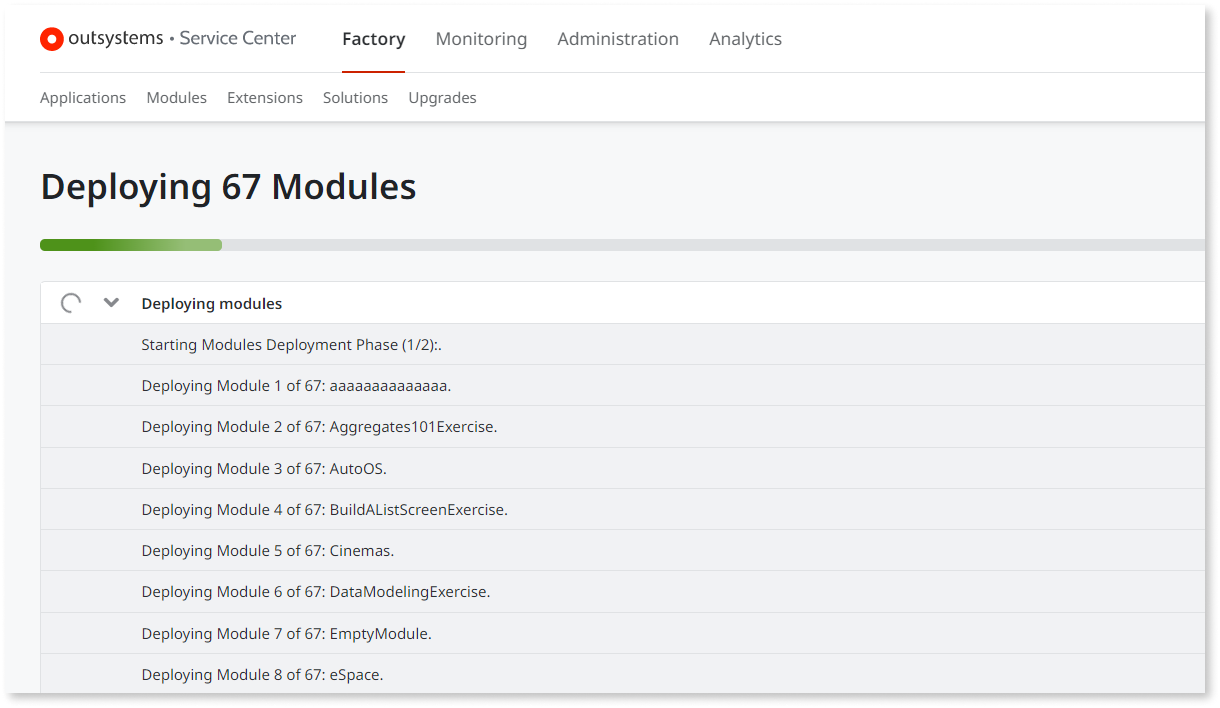Viewport: 1220px width, 708px height.
Task: Switch to the Monitoring tab
Action: [x=481, y=39]
